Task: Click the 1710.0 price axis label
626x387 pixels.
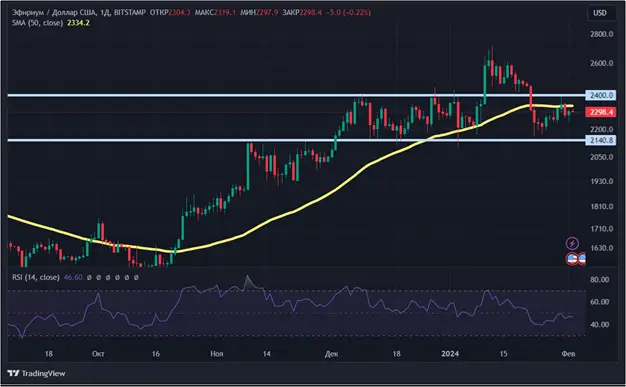Action: tap(602, 229)
